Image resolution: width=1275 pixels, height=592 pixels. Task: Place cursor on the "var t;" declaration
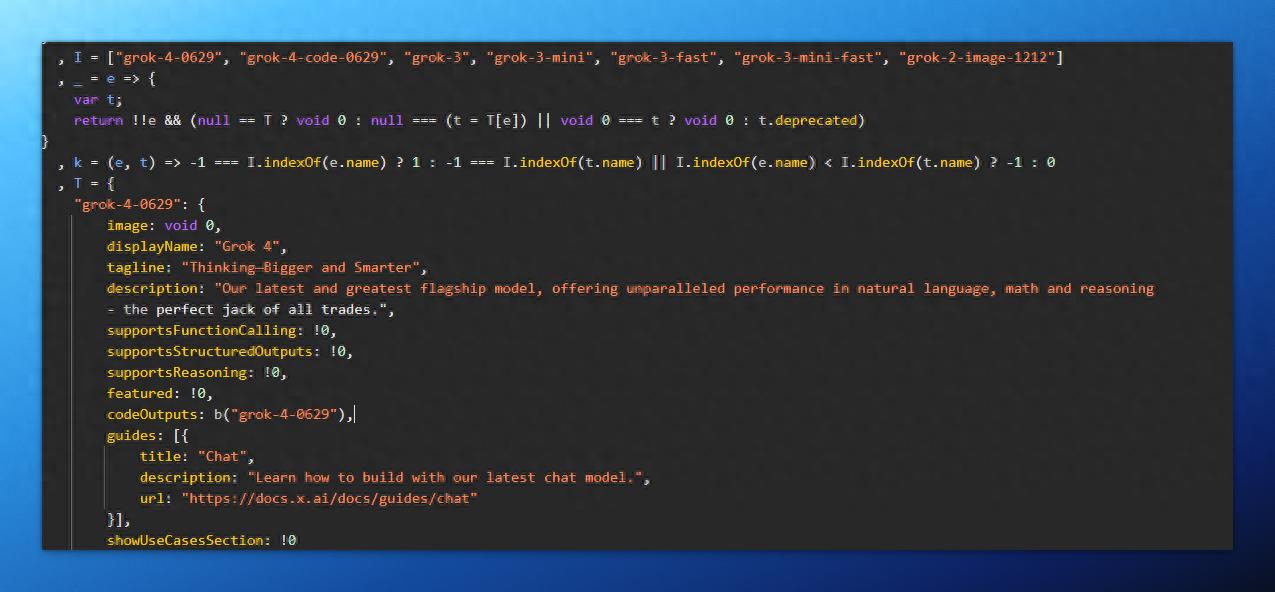[x=98, y=100]
